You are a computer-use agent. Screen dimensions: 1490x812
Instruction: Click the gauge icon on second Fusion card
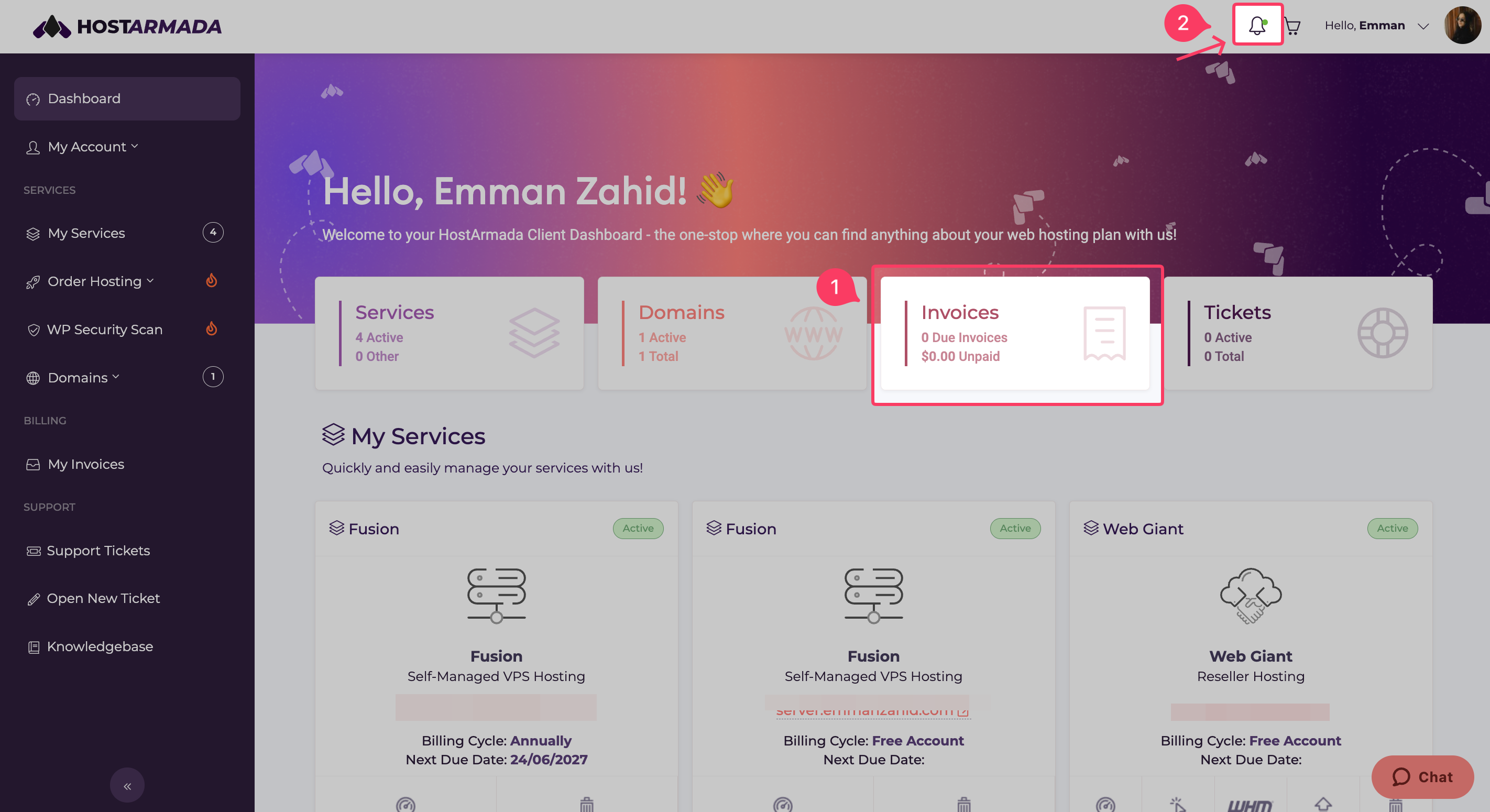(x=783, y=804)
